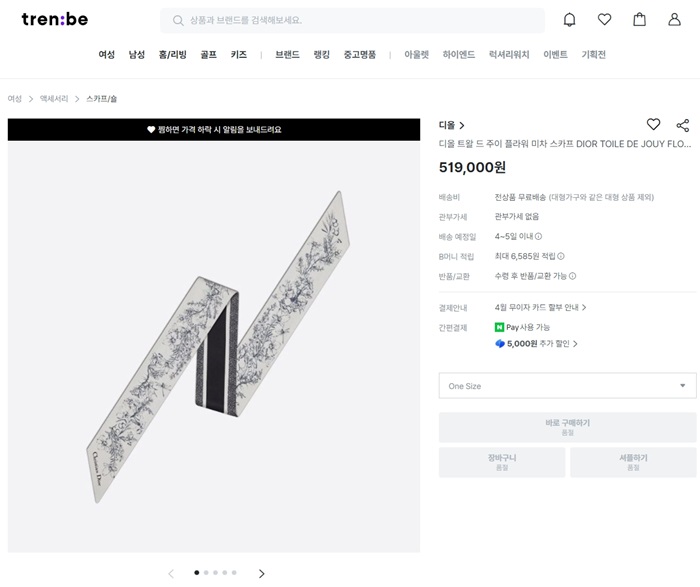Open the shopping bag
This screenshot has width=700, height=587.
(x=639, y=20)
